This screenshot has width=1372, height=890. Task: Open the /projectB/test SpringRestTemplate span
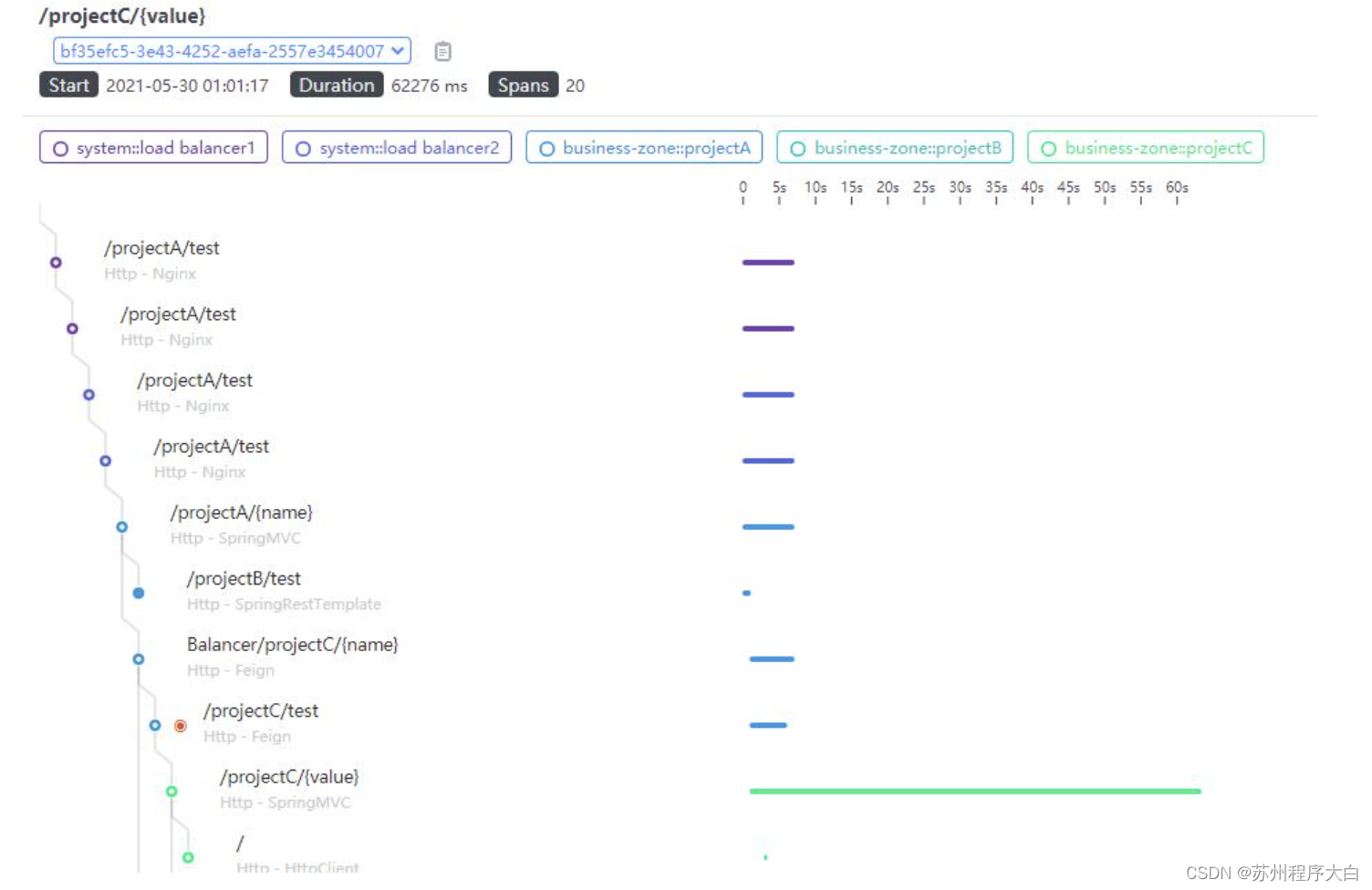[284, 591]
